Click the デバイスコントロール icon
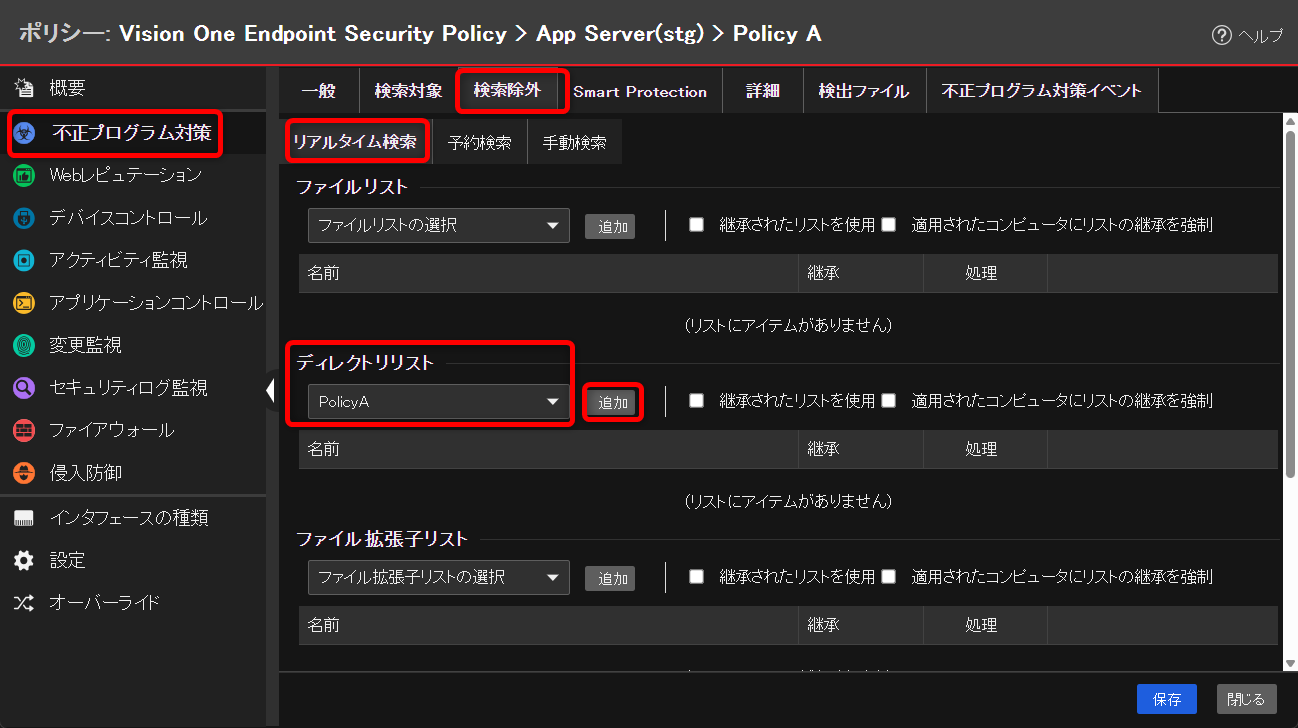1298x728 pixels. click(x=24, y=218)
